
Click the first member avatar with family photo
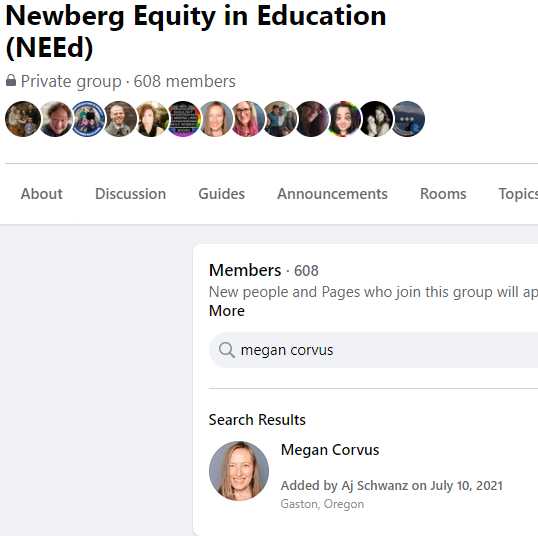[x=23, y=119]
